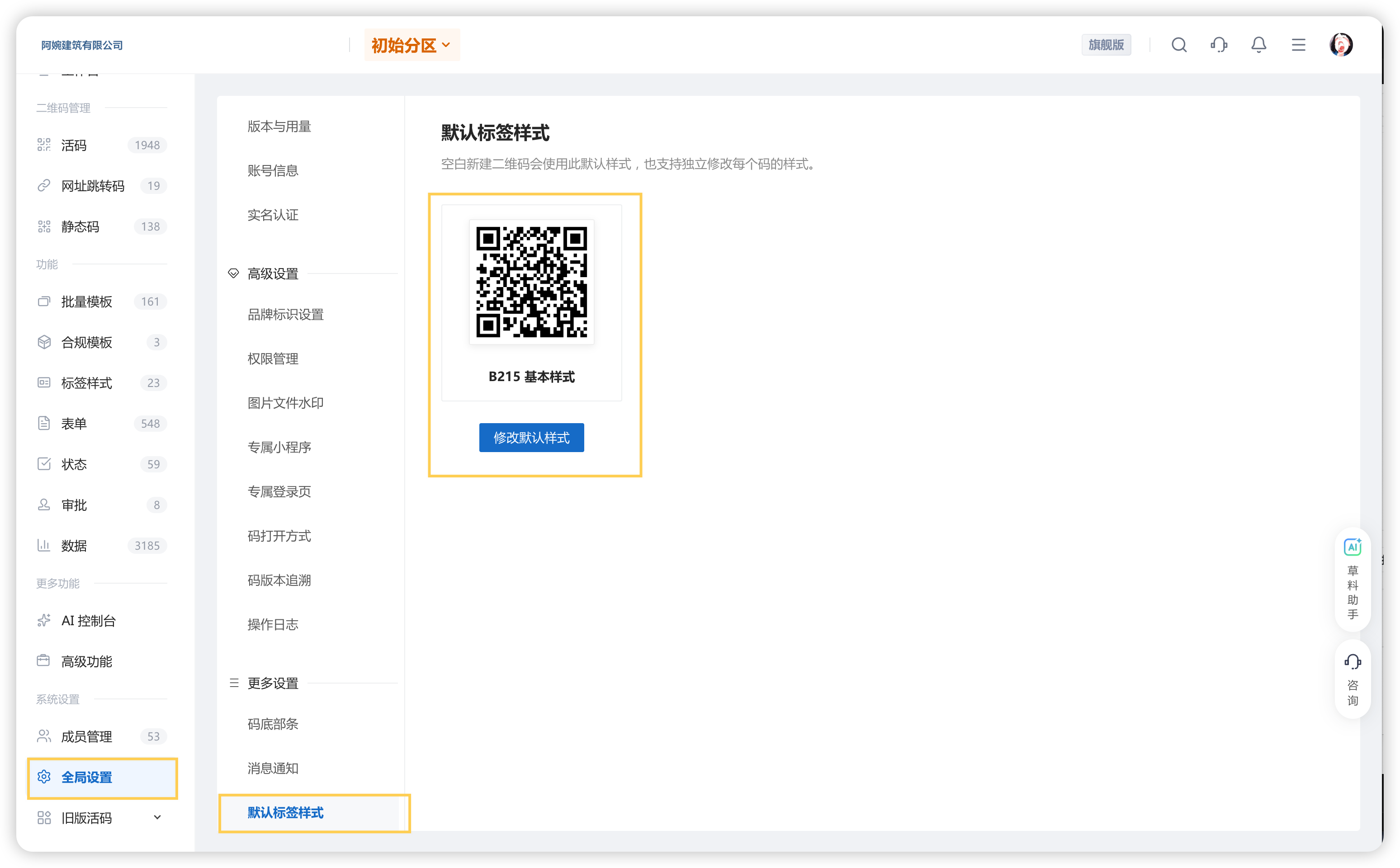
Task: Click the 静态码 icon in sidebar
Action: tap(44, 226)
